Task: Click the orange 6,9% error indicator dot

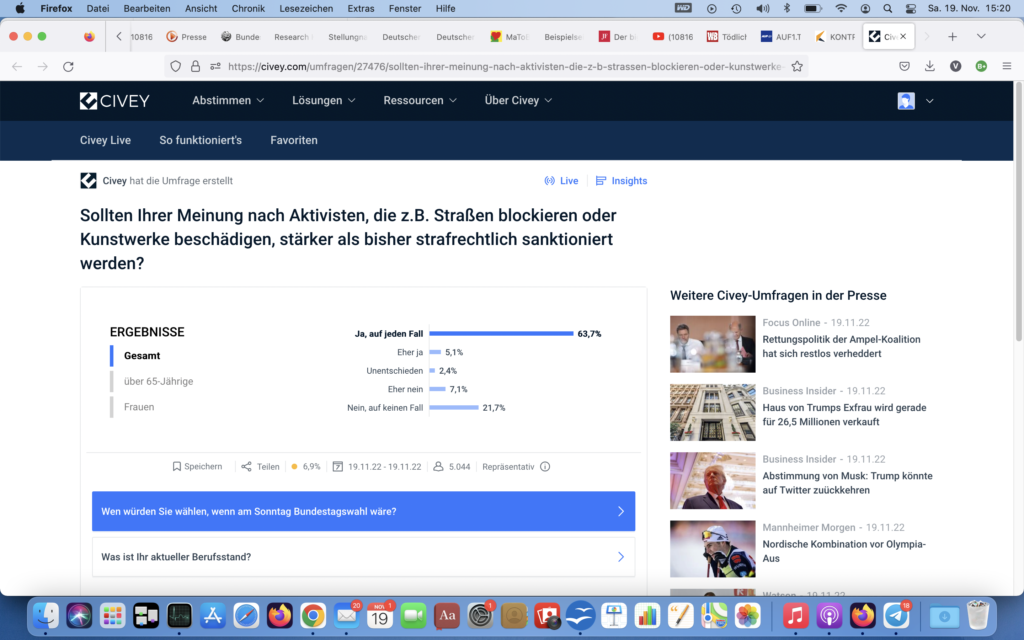Action: tap(294, 466)
